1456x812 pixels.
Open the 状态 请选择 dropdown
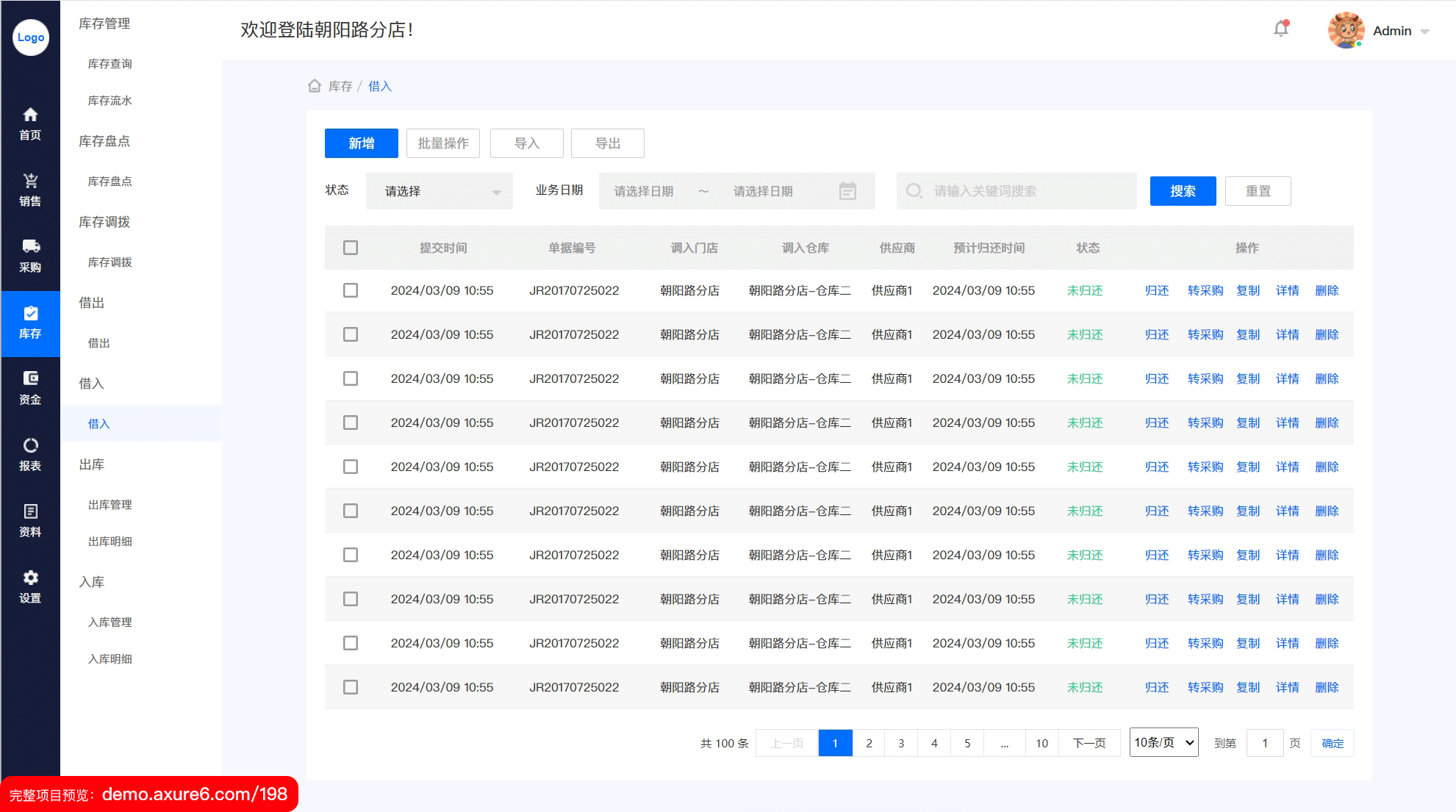[x=440, y=191]
